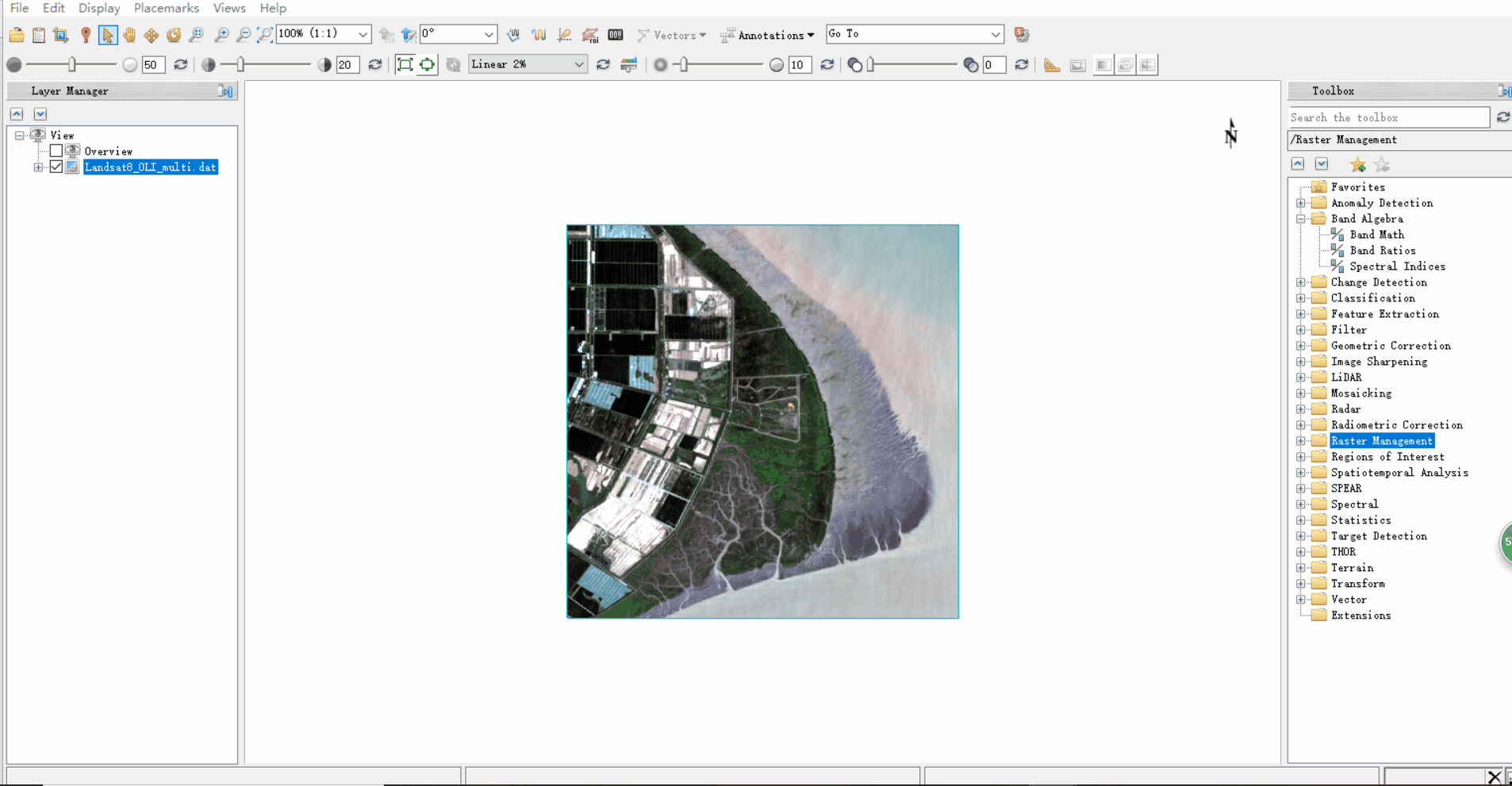Choose the Pan hand tool
Image resolution: width=1512 pixels, height=786 pixels.
[x=129, y=35]
